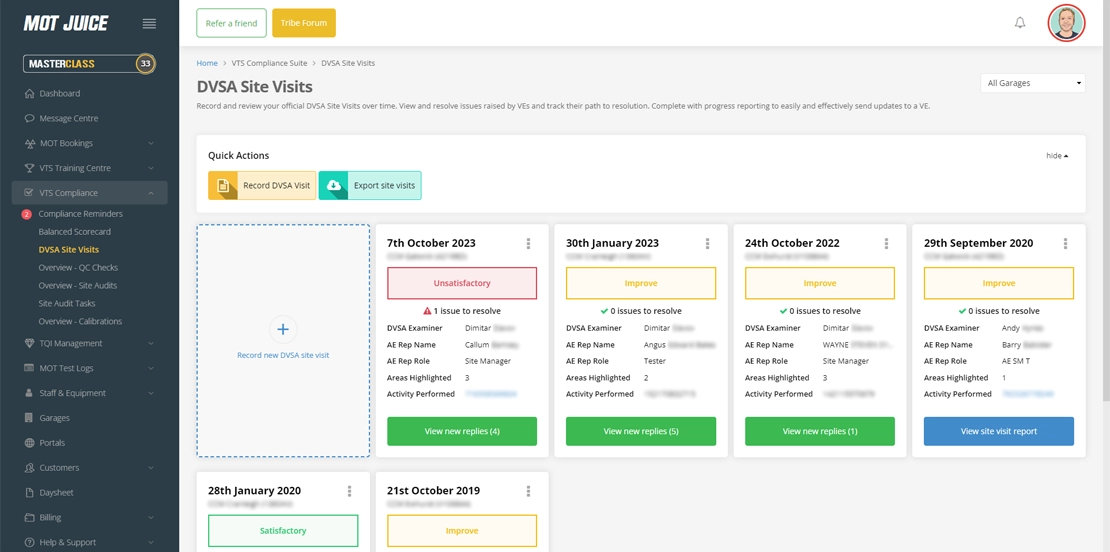1110x552 pixels.
Task: Open options menu for 30th January 2023 card
Action: click(707, 243)
